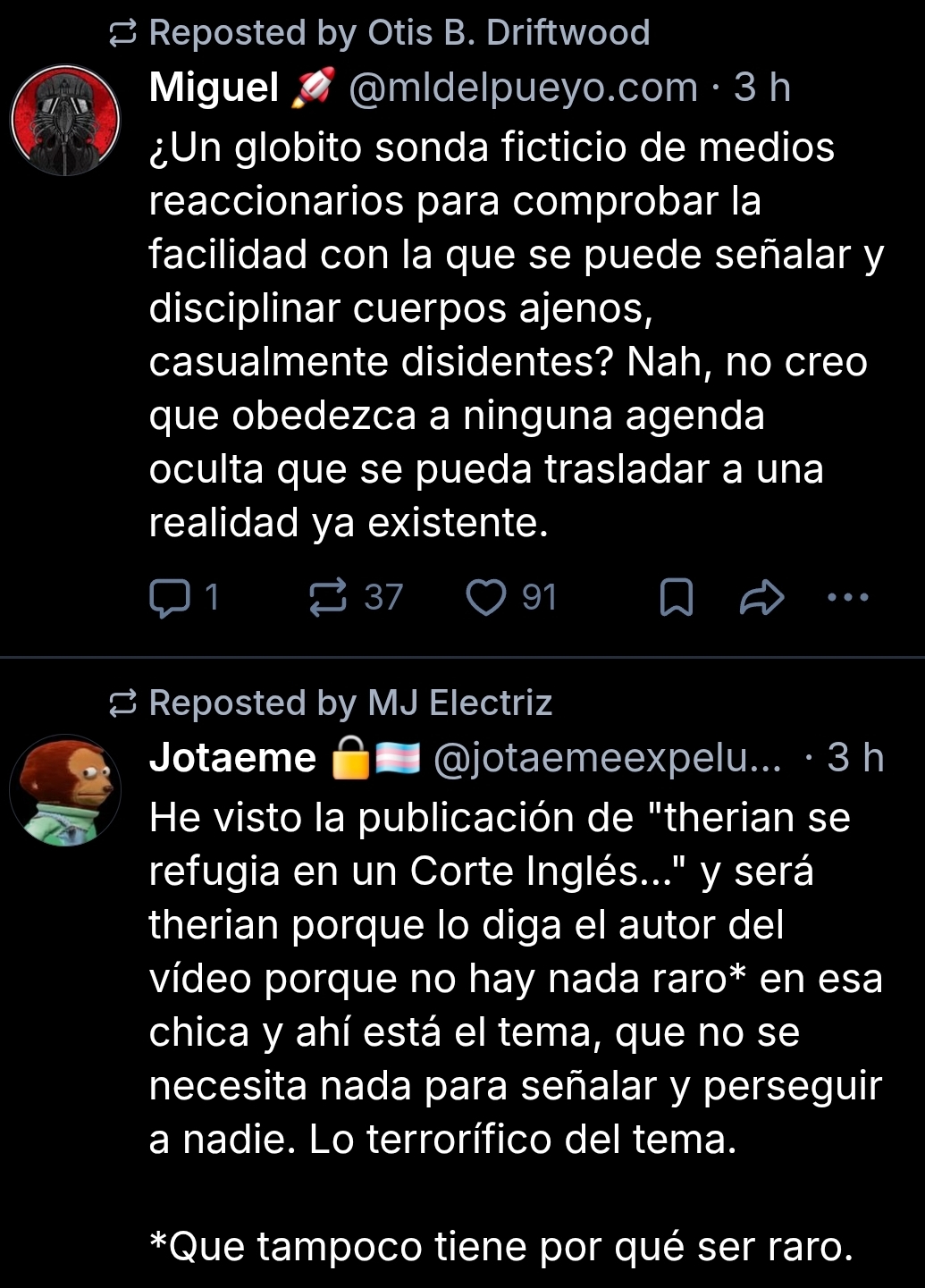The image size is (925, 1288).
Task: Open Jotaeme's monkey puppet avatar
Action: pos(65,790)
